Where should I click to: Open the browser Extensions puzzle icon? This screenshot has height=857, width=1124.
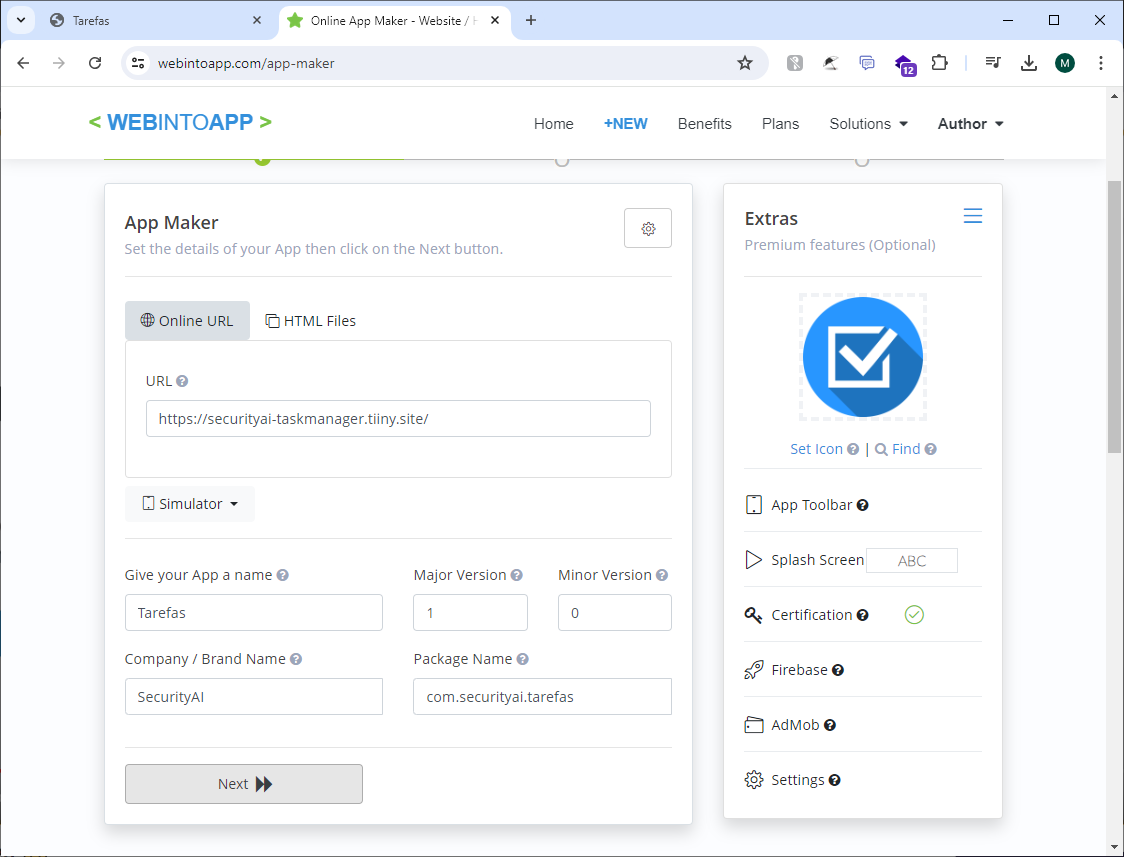939,63
